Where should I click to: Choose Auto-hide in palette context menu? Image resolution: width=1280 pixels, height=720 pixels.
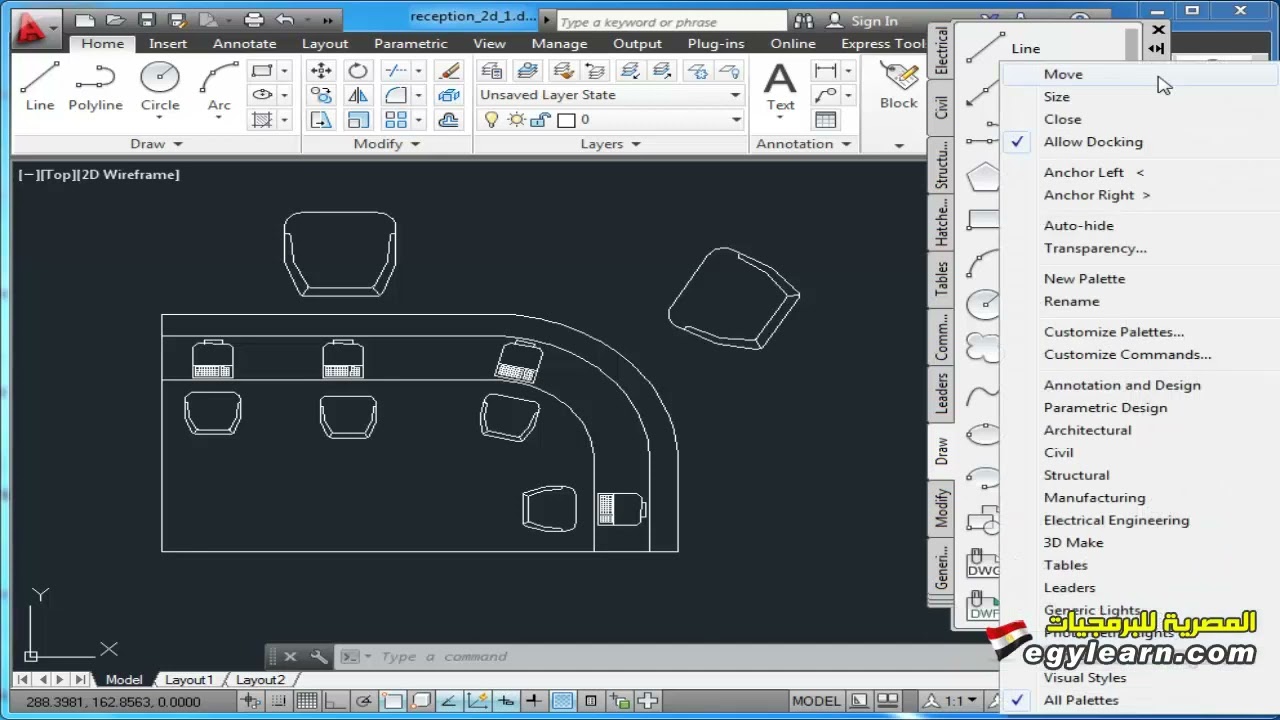[x=1078, y=226]
